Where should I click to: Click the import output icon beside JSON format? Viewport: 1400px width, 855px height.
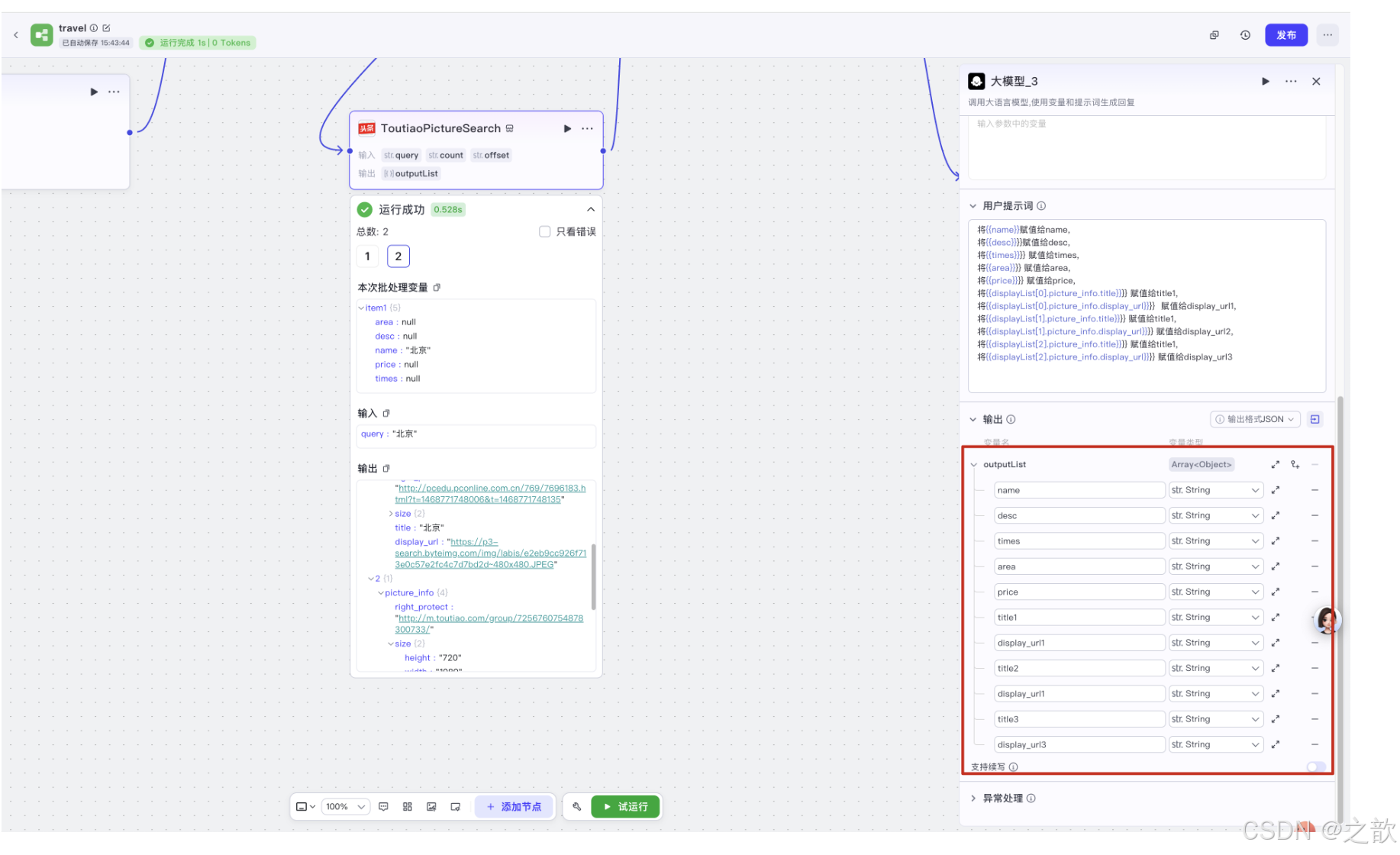(1315, 419)
